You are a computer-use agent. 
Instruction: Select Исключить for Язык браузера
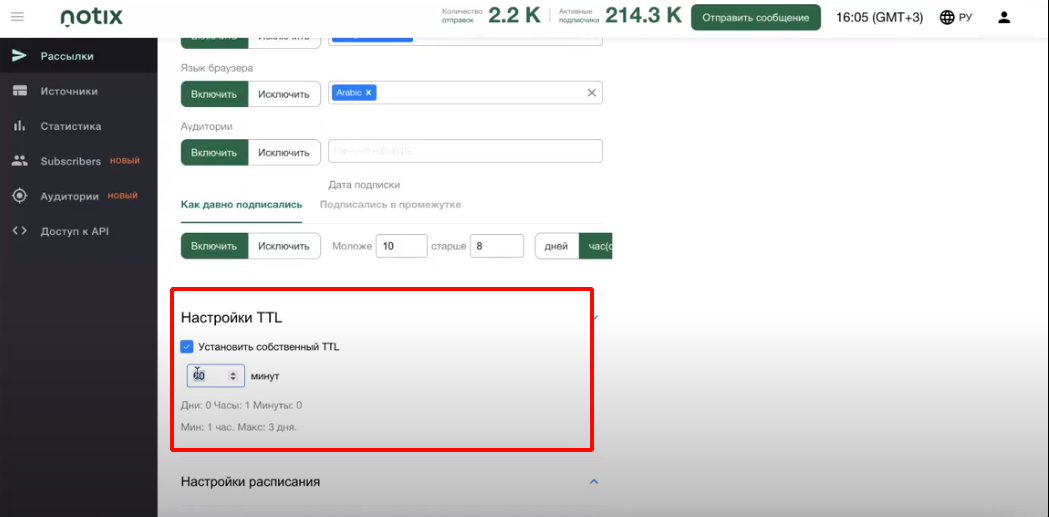point(284,94)
